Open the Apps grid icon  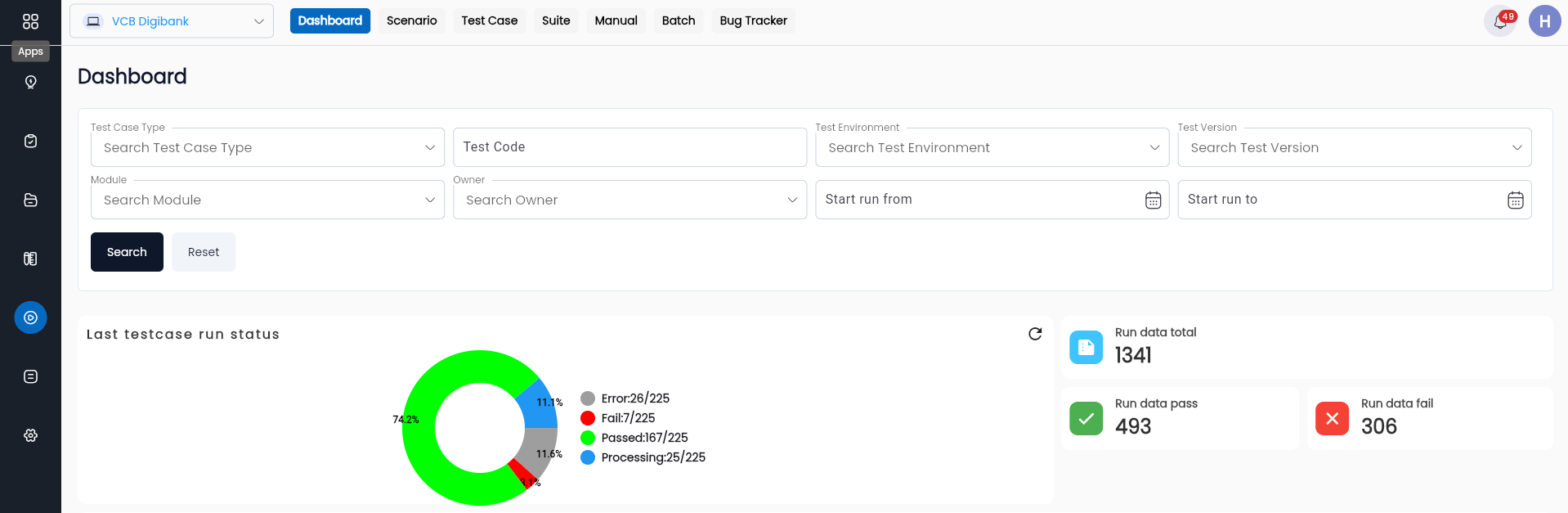click(x=30, y=21)
